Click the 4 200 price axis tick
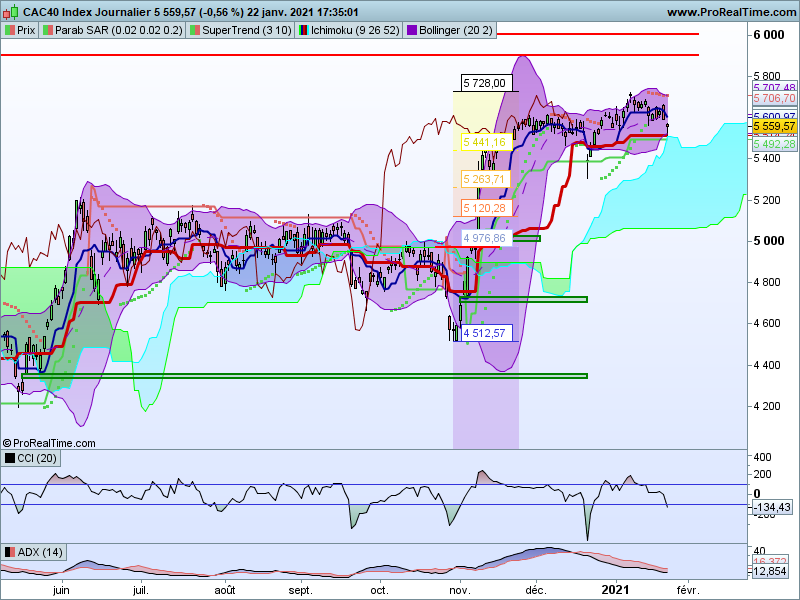The image size is (800, 600). pyautogui.click(x=767, y=406)
